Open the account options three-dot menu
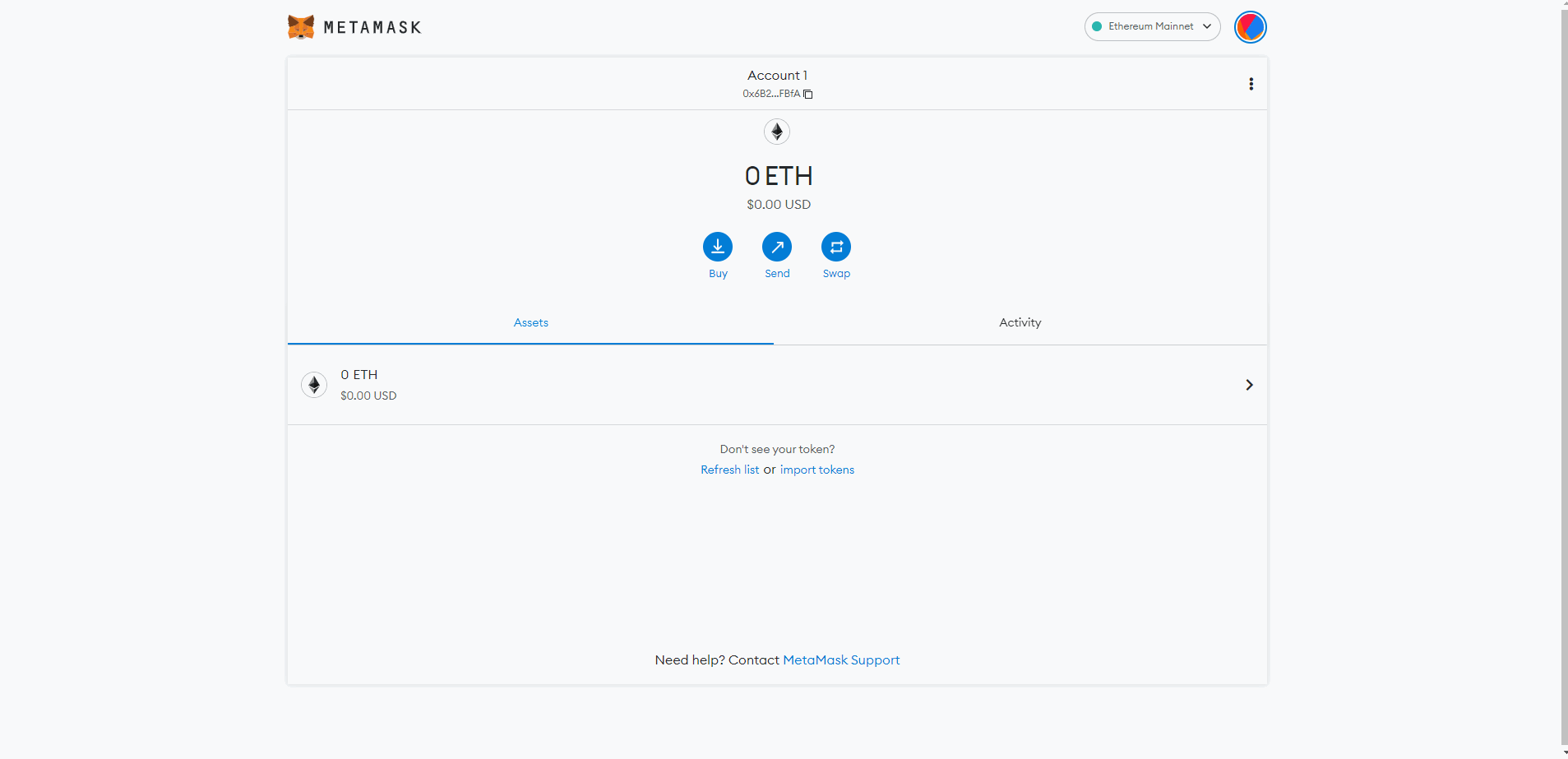This screenshot has width=1568, height=759. pyautogui.click(x=1251, y=84)
